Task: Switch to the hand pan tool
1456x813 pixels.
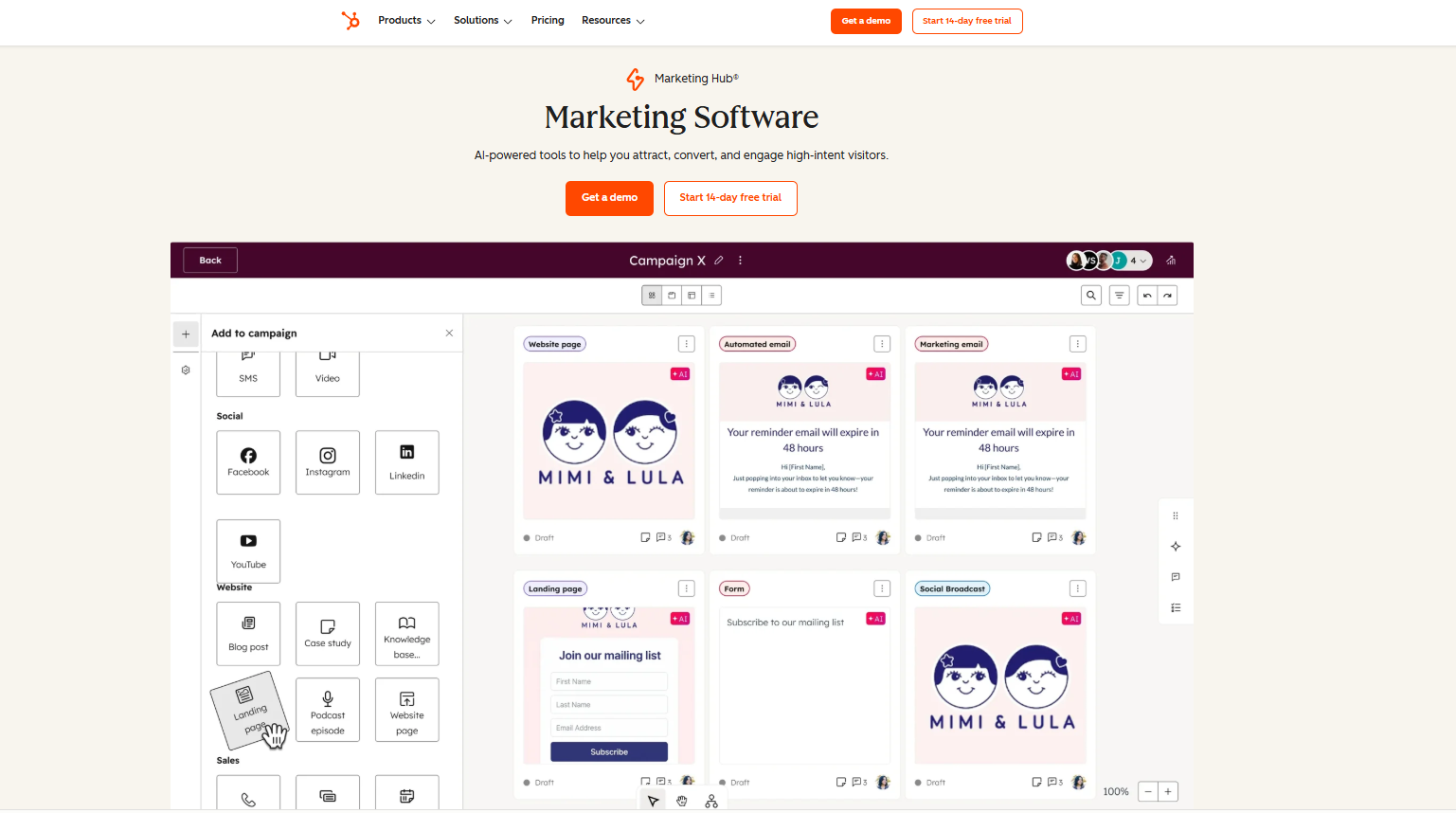Action: pos(681,800)
